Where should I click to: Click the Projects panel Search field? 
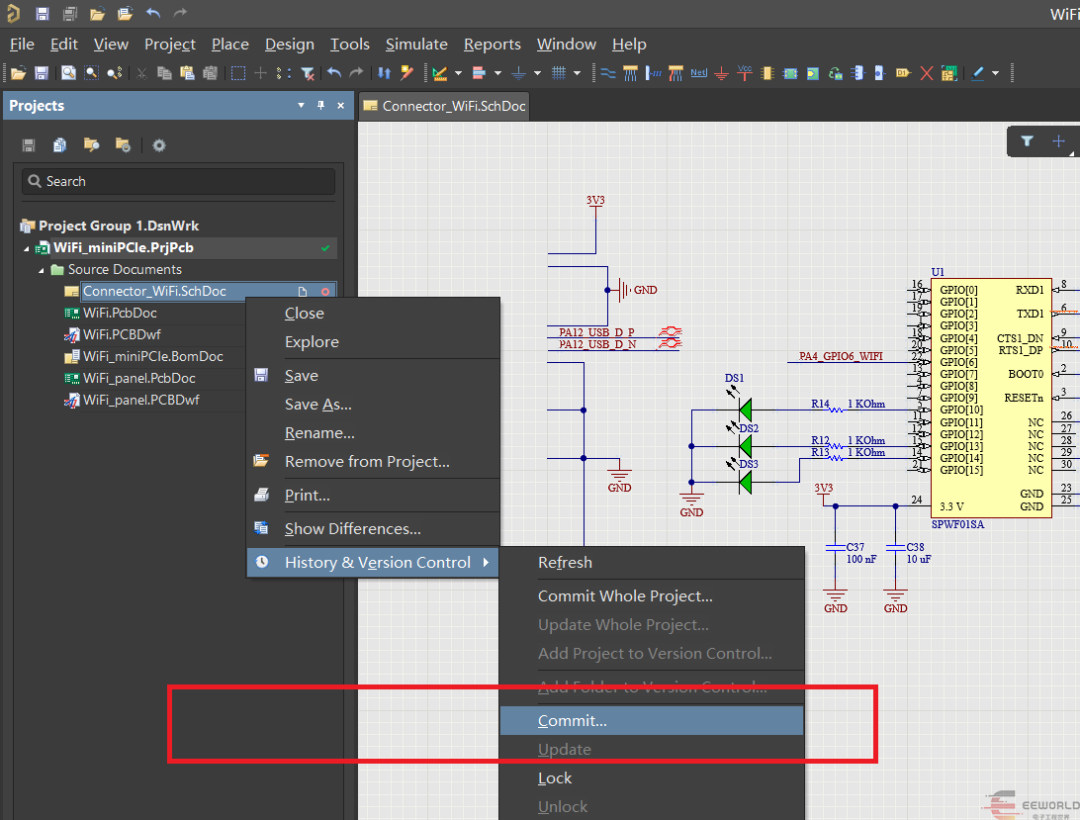pos(178,181)
